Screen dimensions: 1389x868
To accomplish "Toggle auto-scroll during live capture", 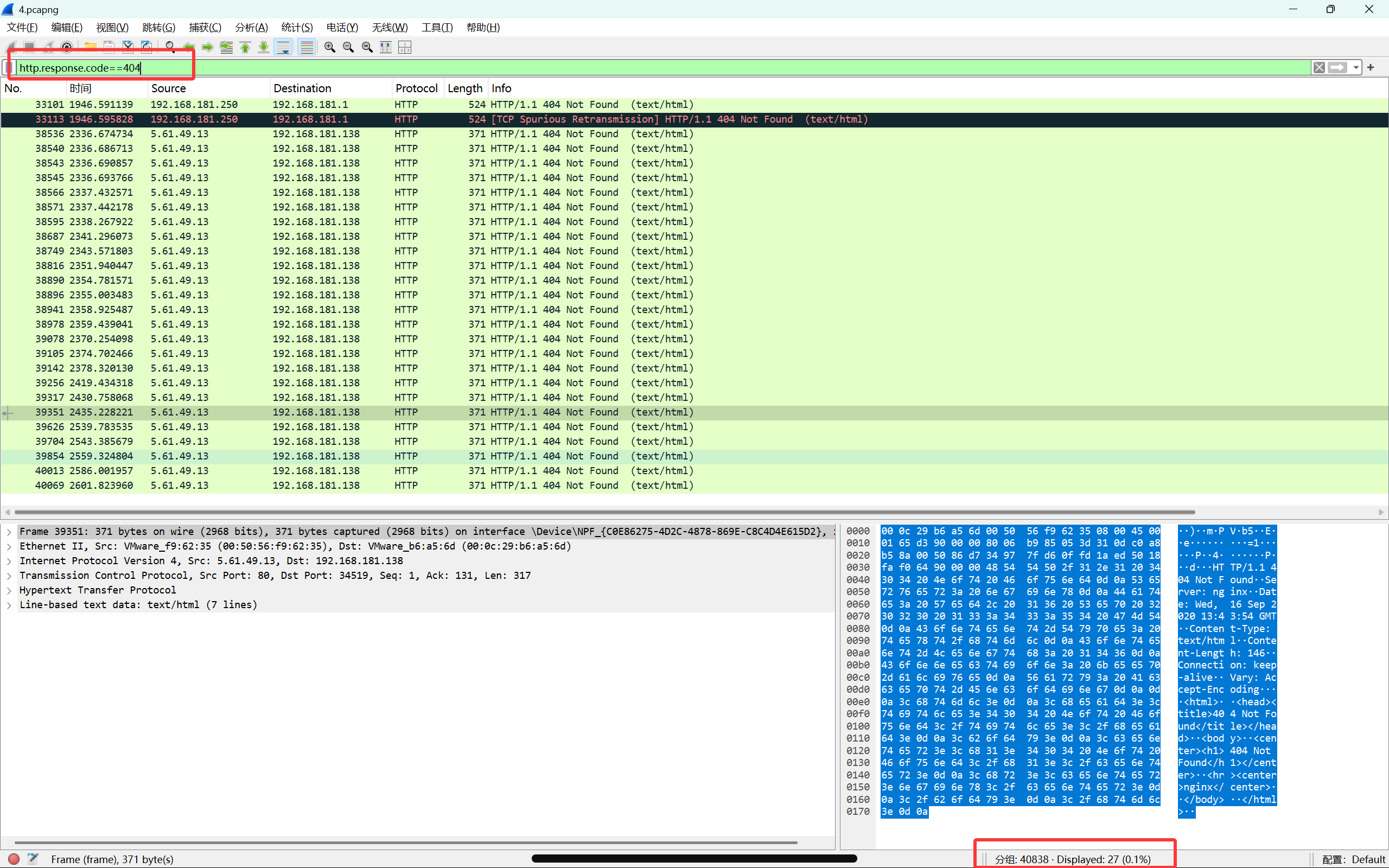I will [x=283, y=47].
